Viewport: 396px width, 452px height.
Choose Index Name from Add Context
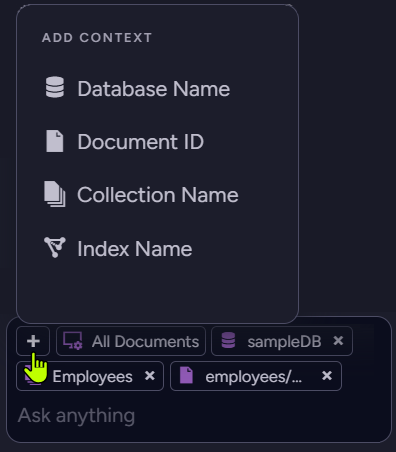pos(118,248)
